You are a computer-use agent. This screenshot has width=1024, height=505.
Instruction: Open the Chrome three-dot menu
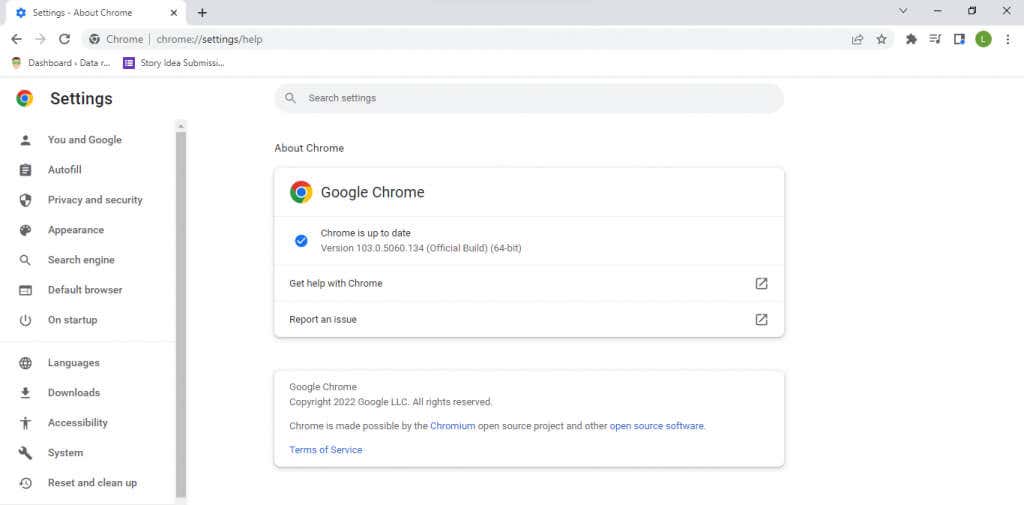(x=1006, y=39)
